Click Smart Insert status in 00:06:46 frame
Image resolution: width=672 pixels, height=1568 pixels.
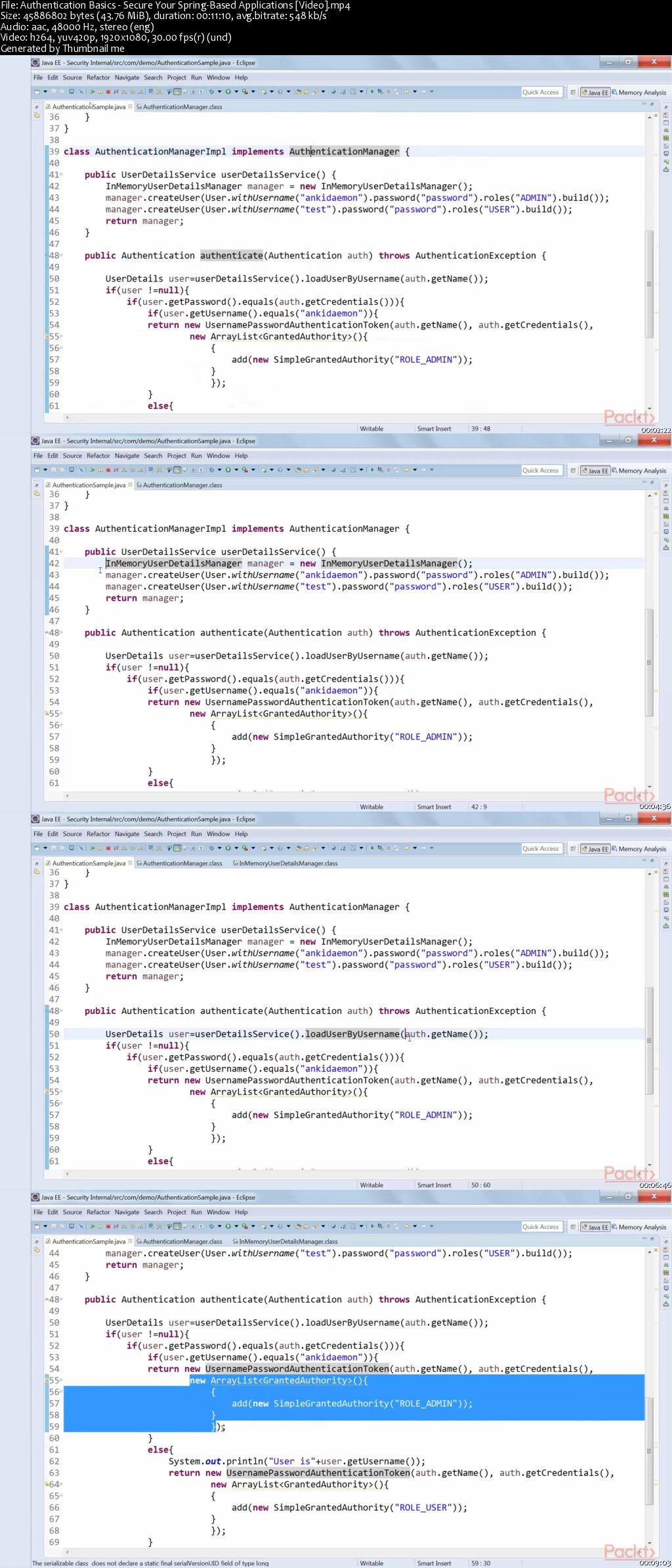[434, 1185]
